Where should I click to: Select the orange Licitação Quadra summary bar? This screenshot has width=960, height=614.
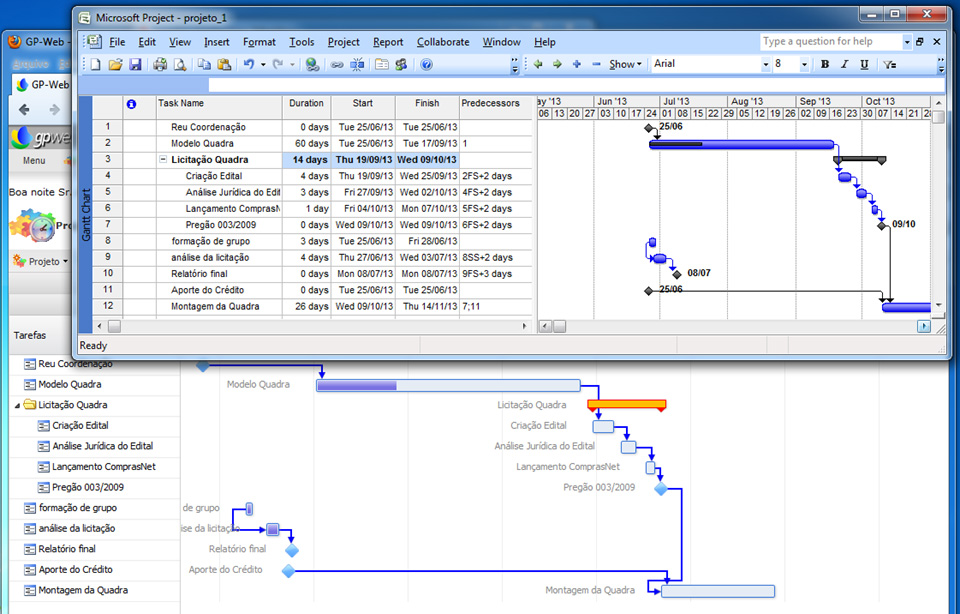[626, 405]
